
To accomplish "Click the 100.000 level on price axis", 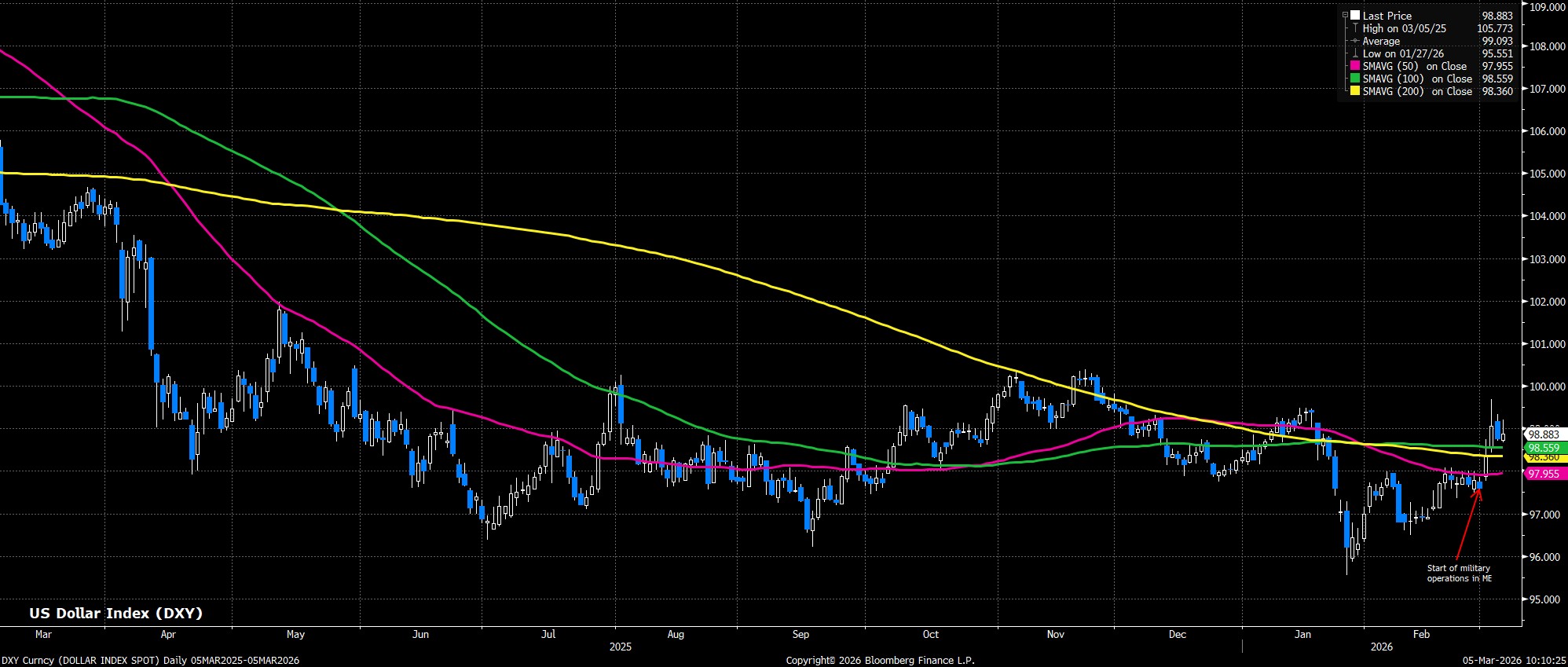I will (1543, 387).
